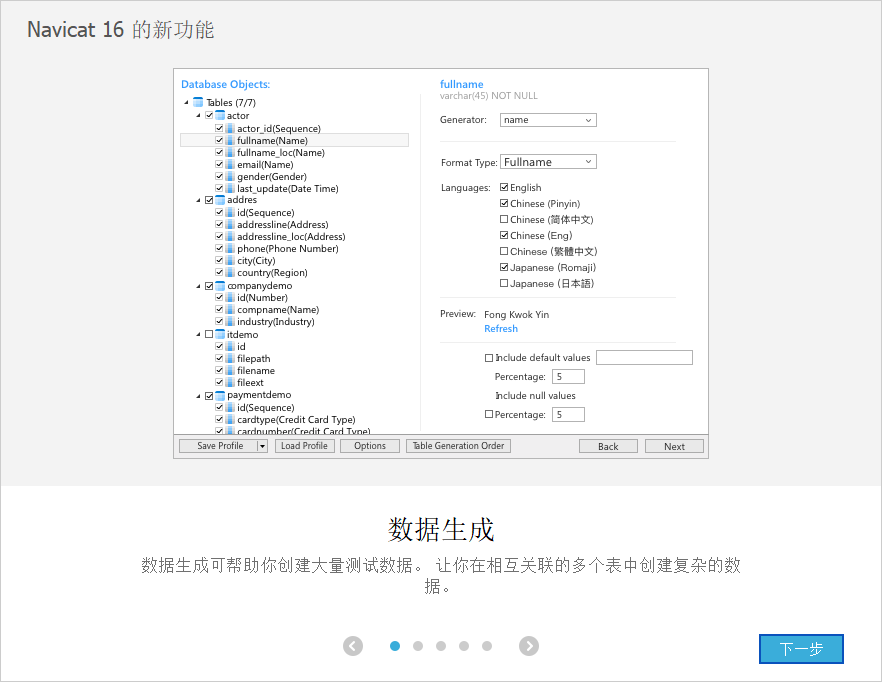Open the Generator dropdown
Image resolution: width=882 pixels, height=682 pixels.
pos(548,120)
